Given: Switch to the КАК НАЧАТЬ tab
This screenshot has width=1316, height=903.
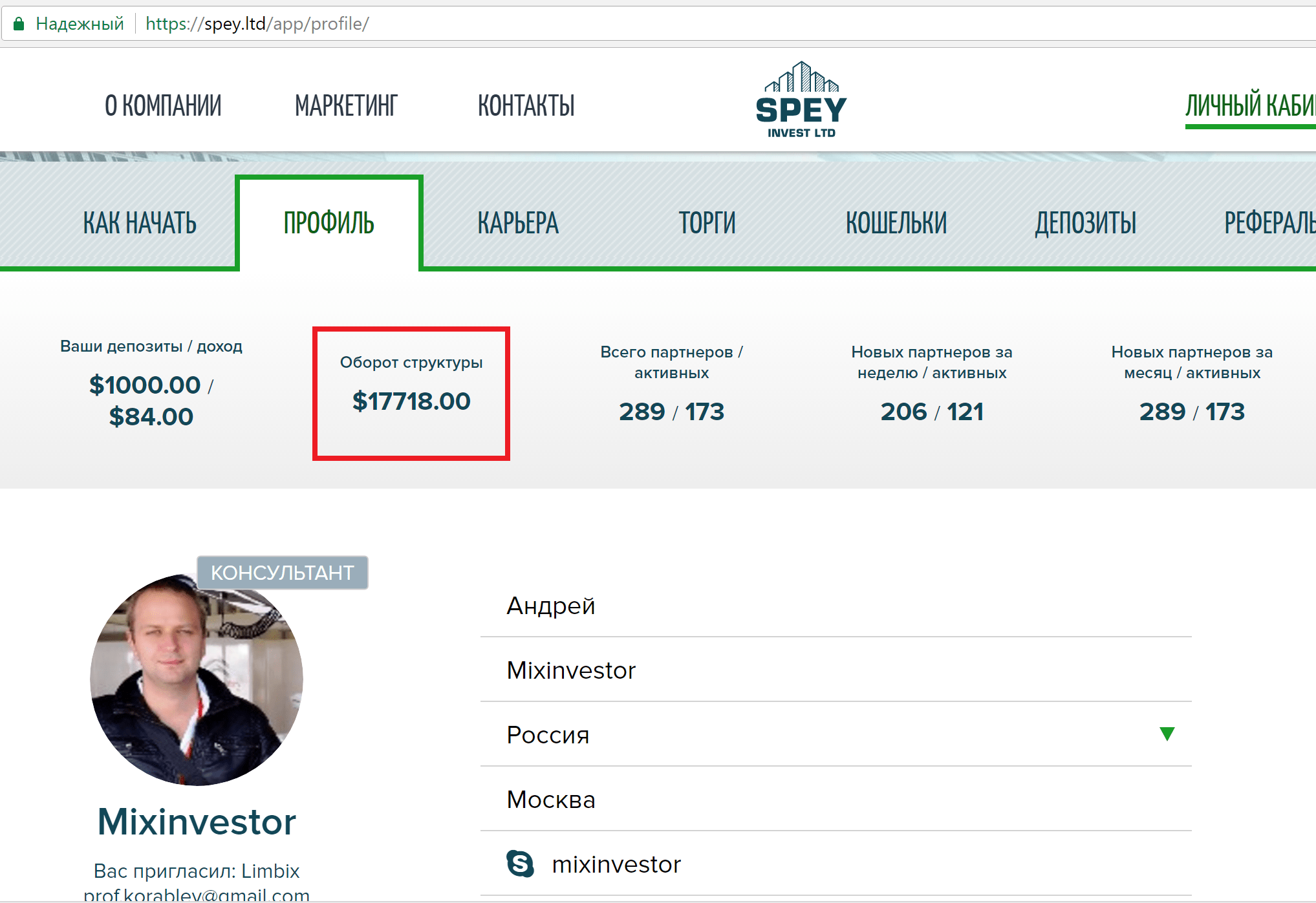Looking at the screenshot, I should click(x=140, y=223).
